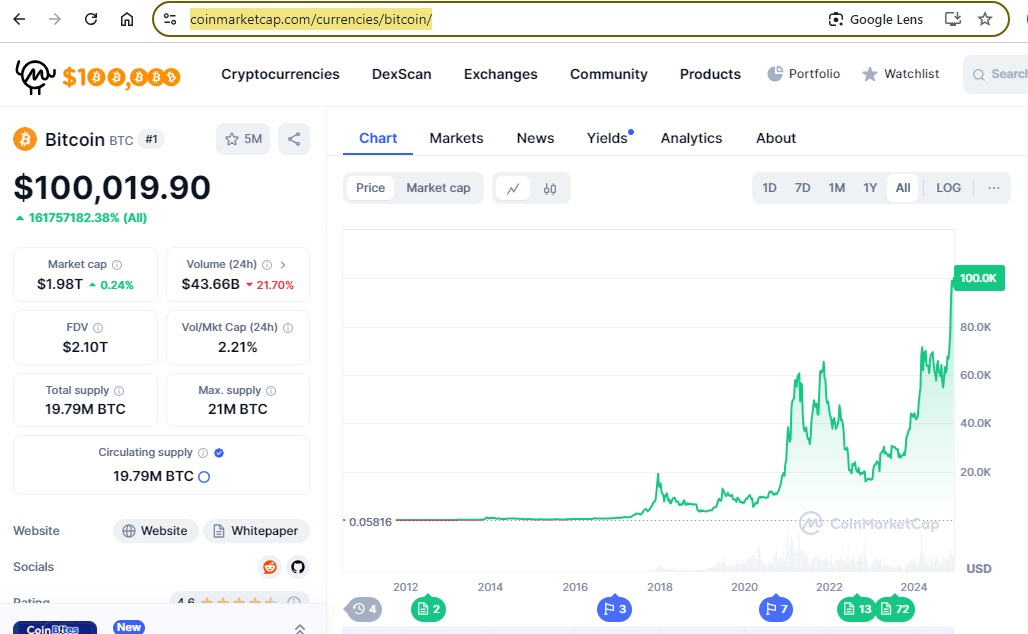Set chart range to 7D
1028x634 pixels.
802,188
